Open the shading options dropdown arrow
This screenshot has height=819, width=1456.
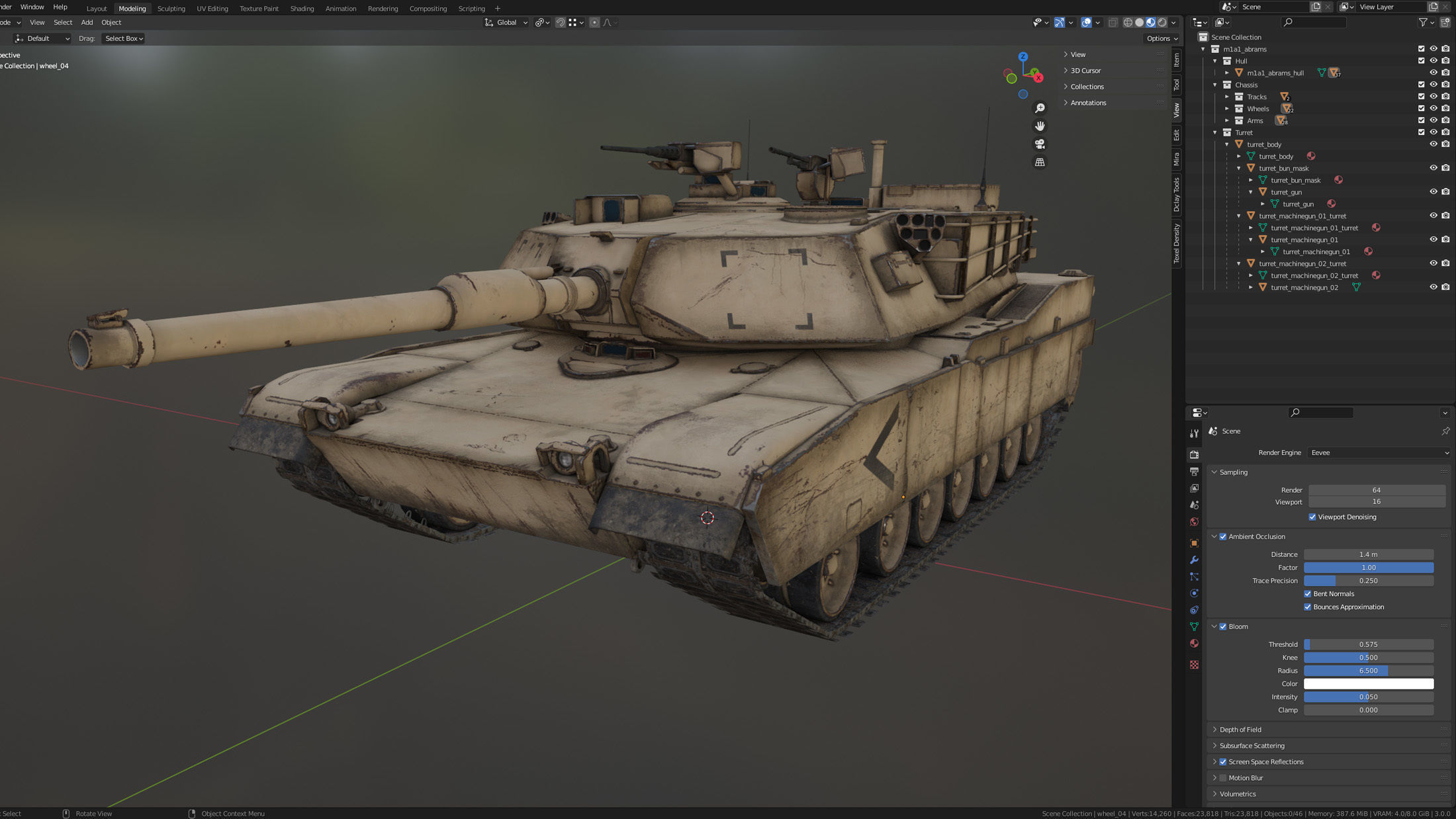pos(1173,22)
